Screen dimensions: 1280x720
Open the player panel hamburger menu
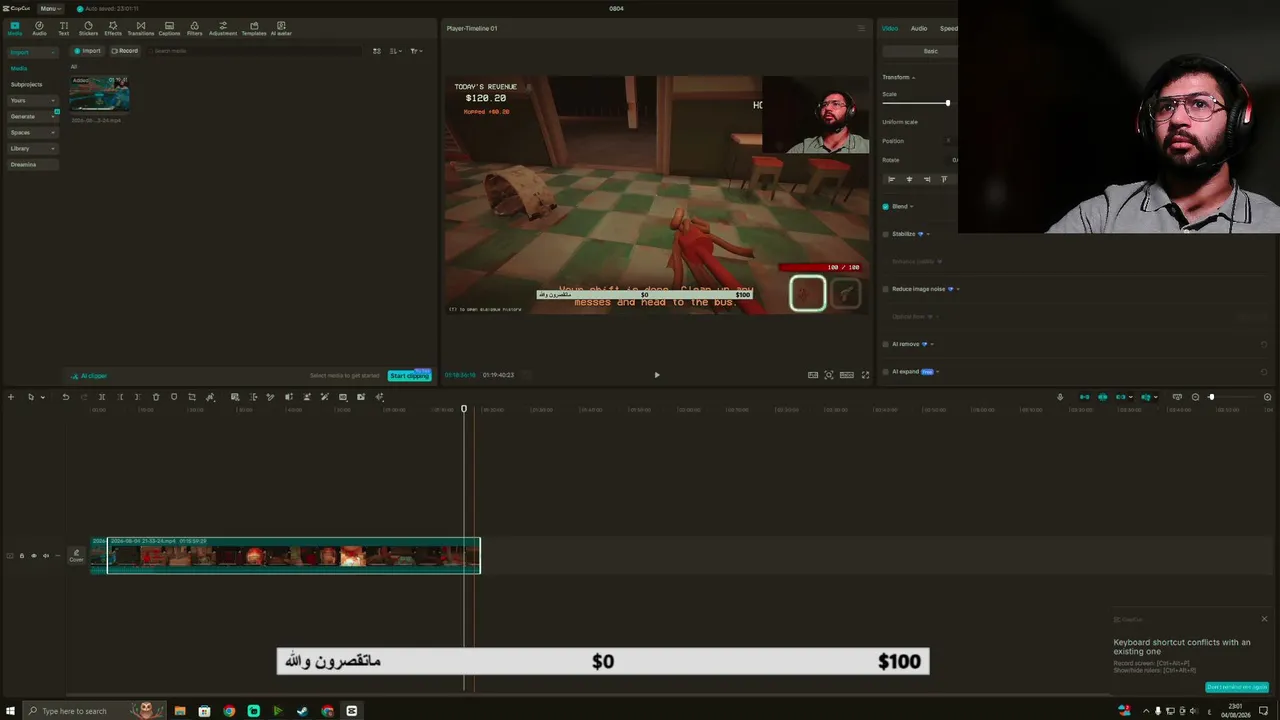(x=861, y=28)
